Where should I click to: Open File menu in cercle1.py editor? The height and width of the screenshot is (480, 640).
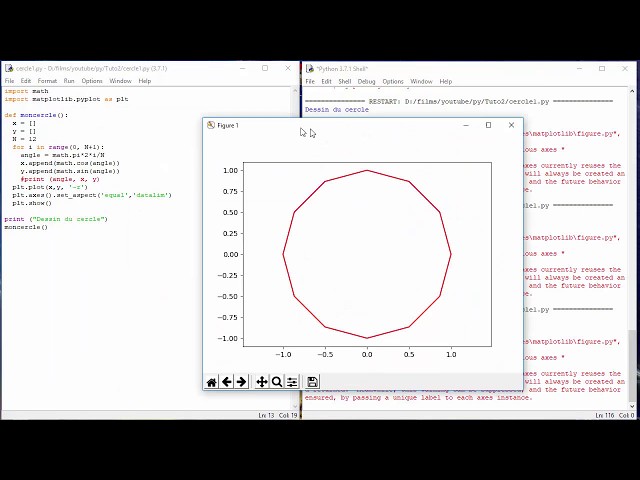(9, 81)
